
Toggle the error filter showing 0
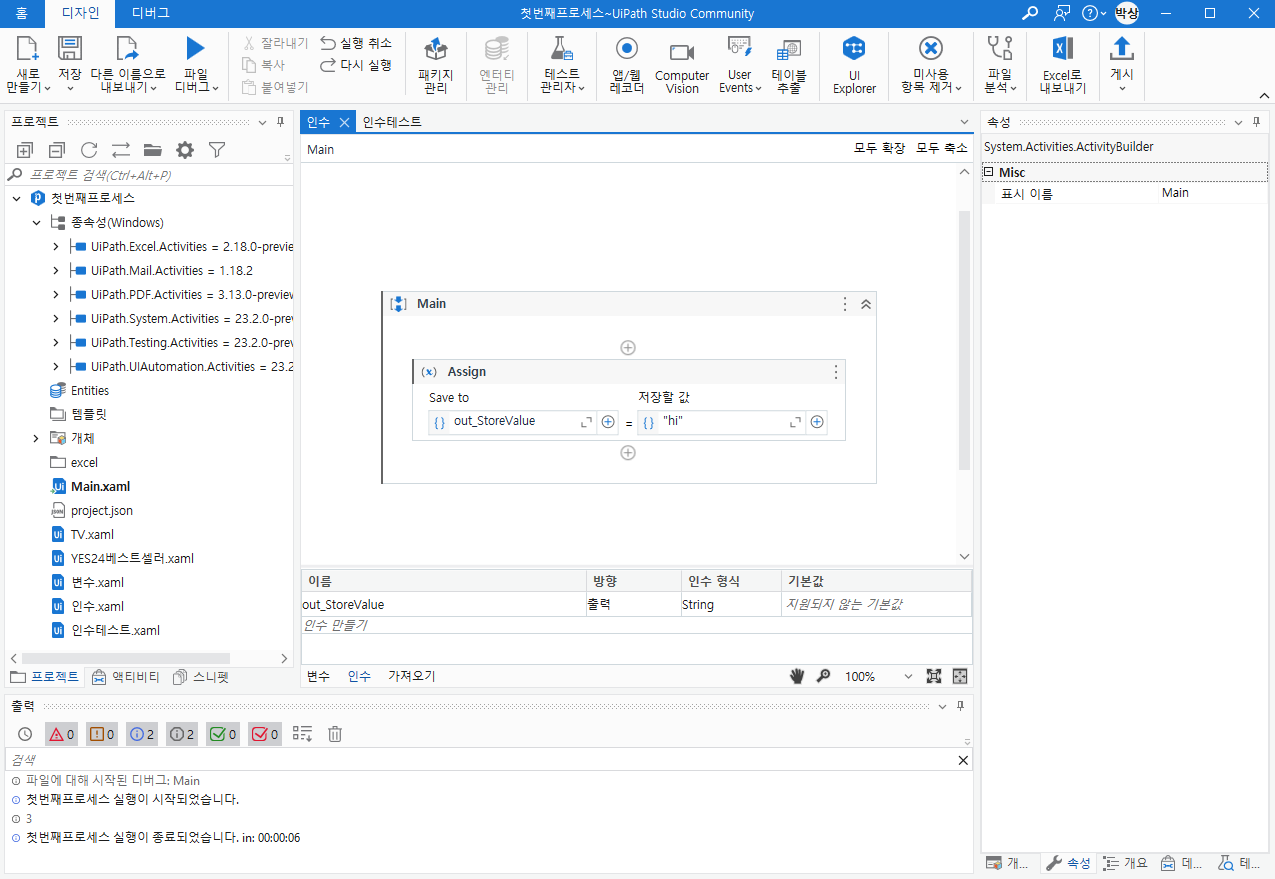tap(61, 734)
